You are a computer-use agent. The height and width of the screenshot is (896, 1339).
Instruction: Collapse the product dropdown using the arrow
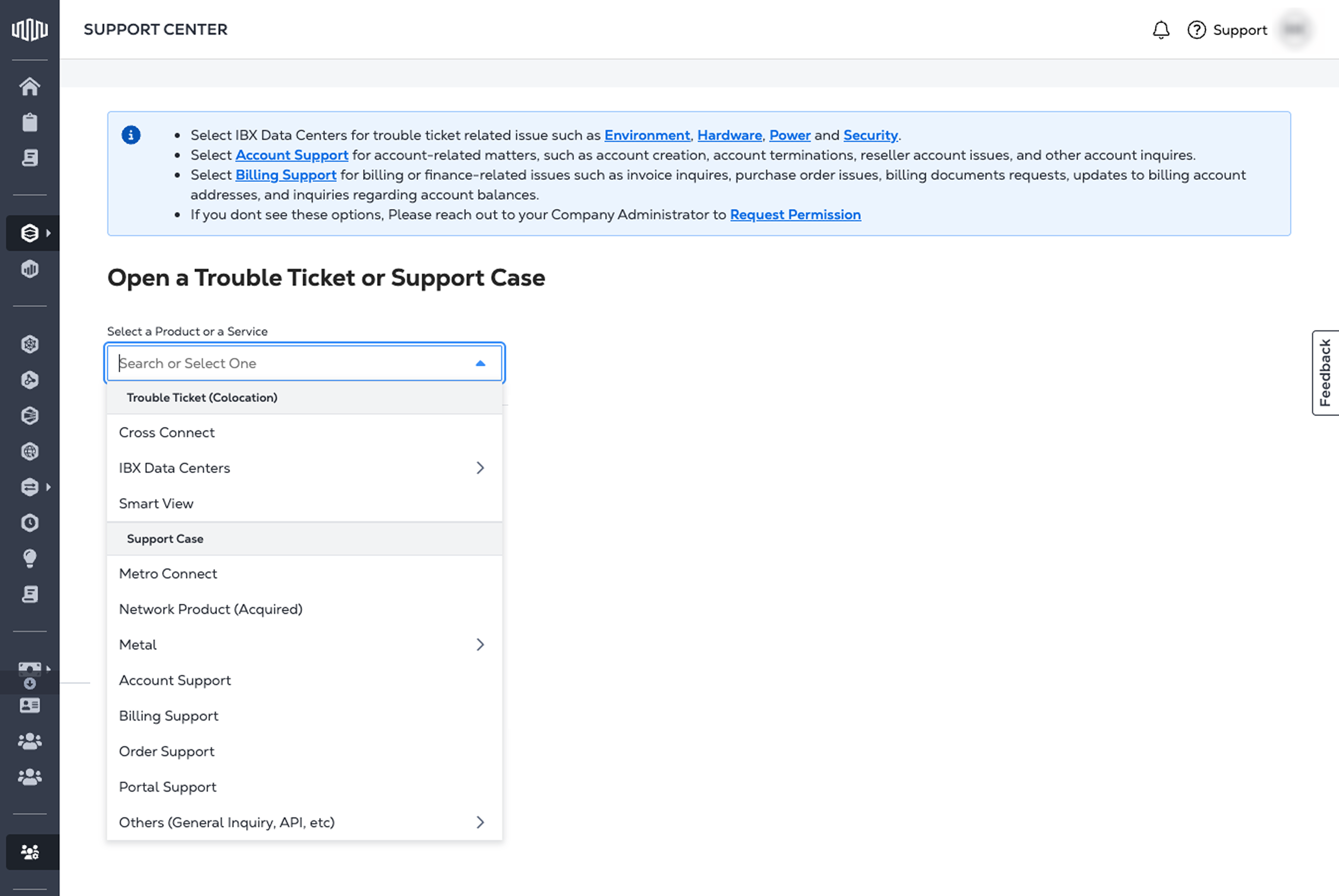click(x=481, y=363)
